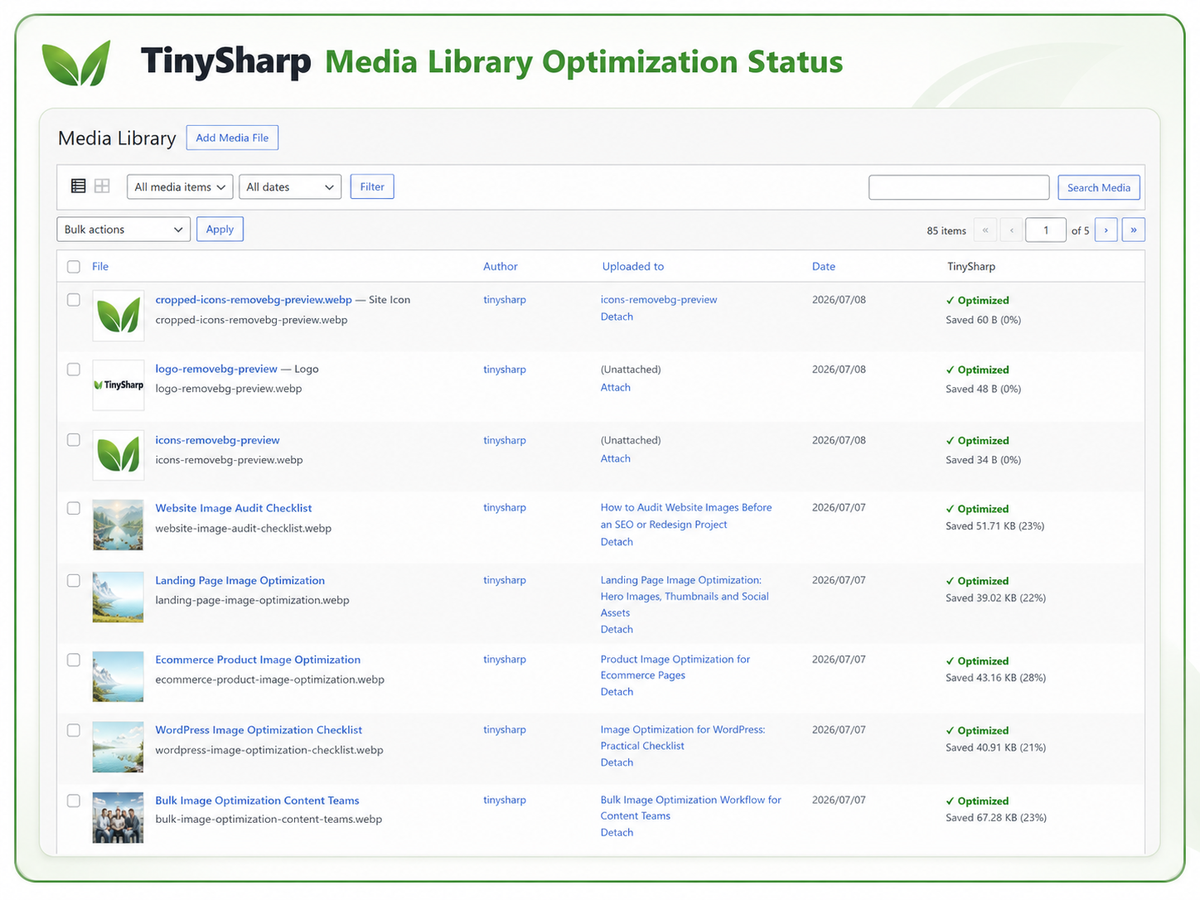The width and height of the screenshot is (1200, 900).
Task: Check WordPress Image Optimization Checklist row box
Action: coord(73,730)
